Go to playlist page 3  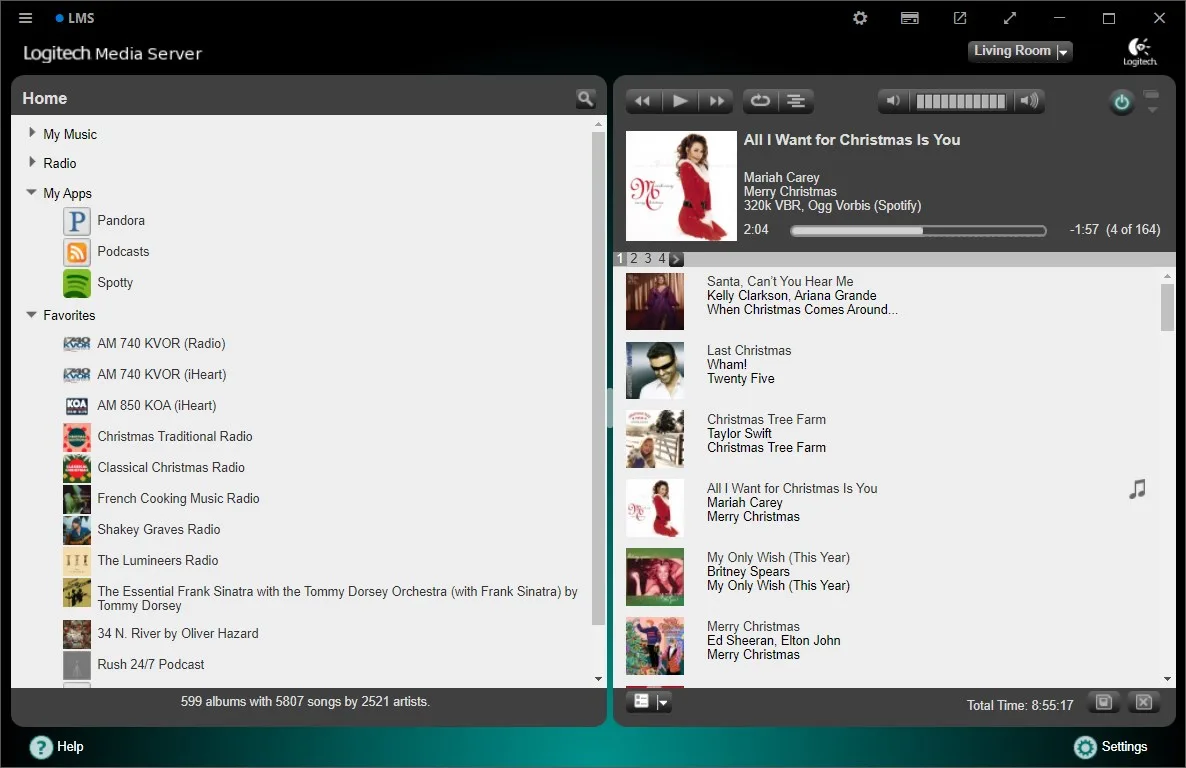pyautogui.click(x=647, y=259)
